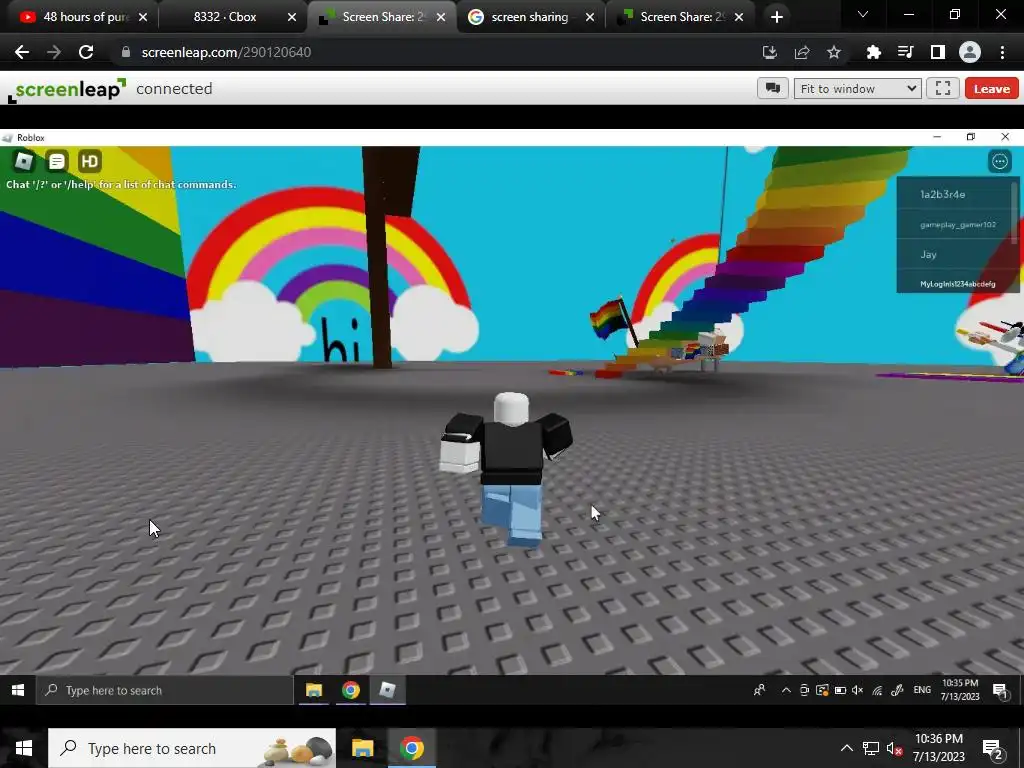Select player gameplay_gamer102 in leaderboard
This screenshot has height=768, width=1024.
pos(956,224)
